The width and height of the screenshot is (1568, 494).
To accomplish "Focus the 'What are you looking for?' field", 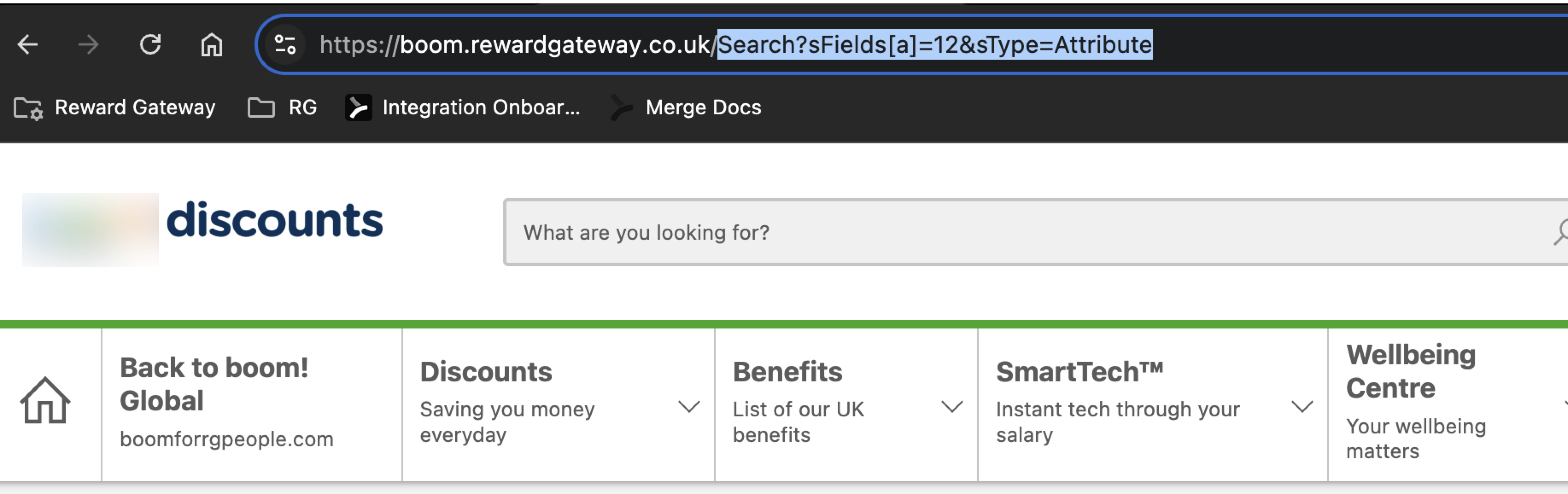I will coord(974,232).
